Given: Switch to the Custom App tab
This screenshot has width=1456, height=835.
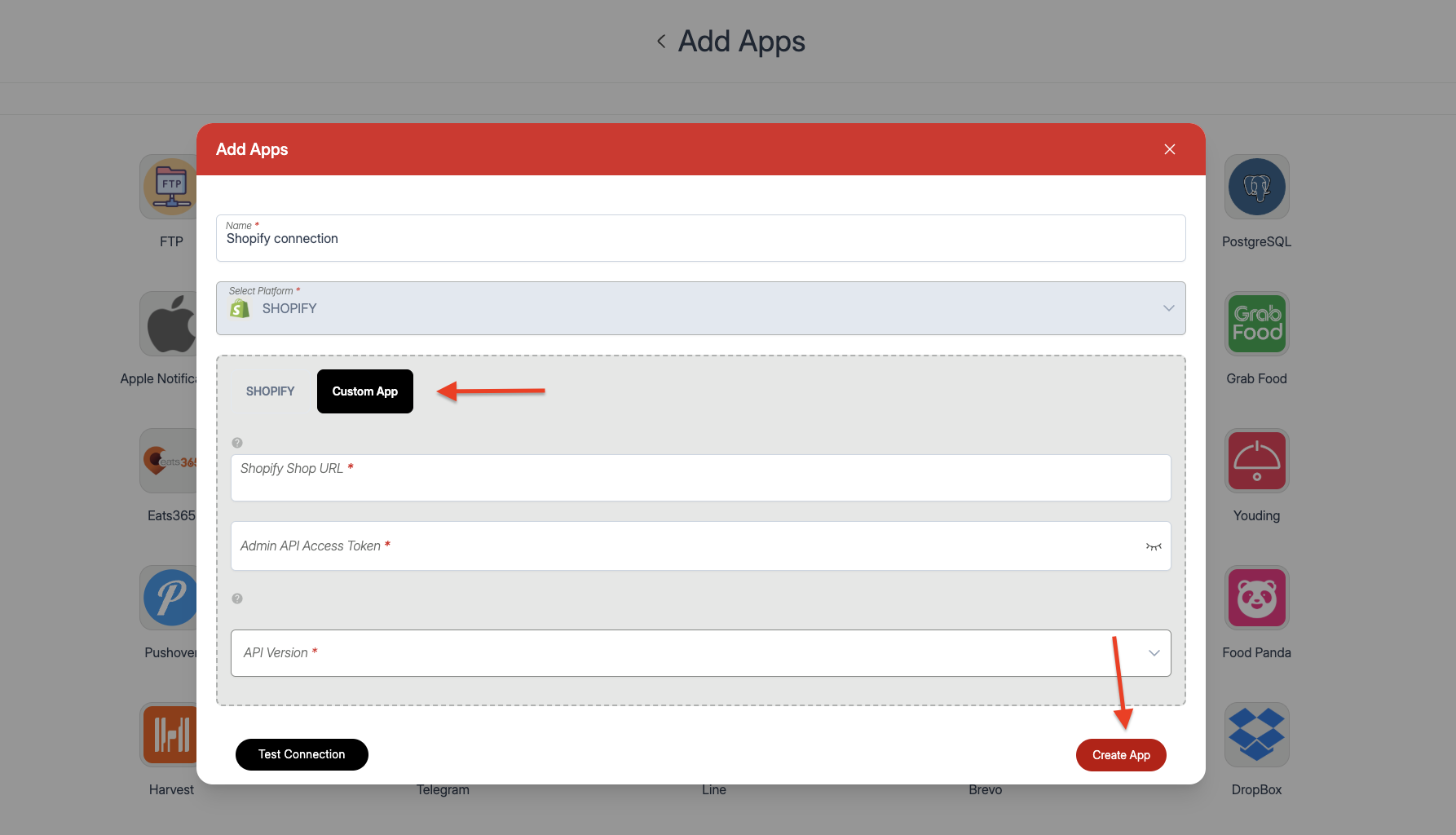Looking at the screenshot, I should point(365,391).
